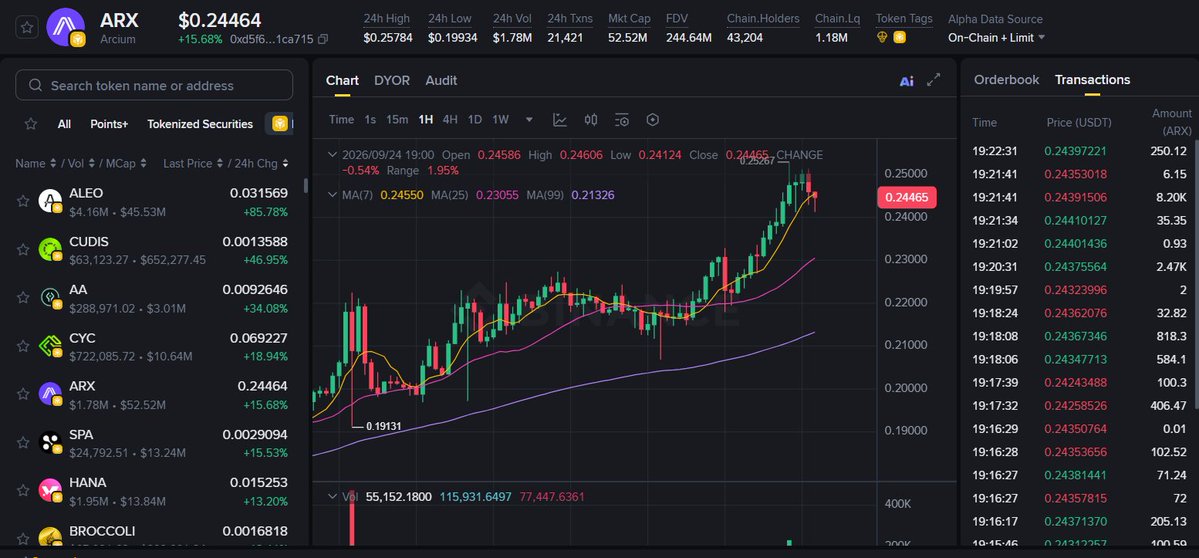
Task: Set chart interval to 1H
Action: [426, 120]
